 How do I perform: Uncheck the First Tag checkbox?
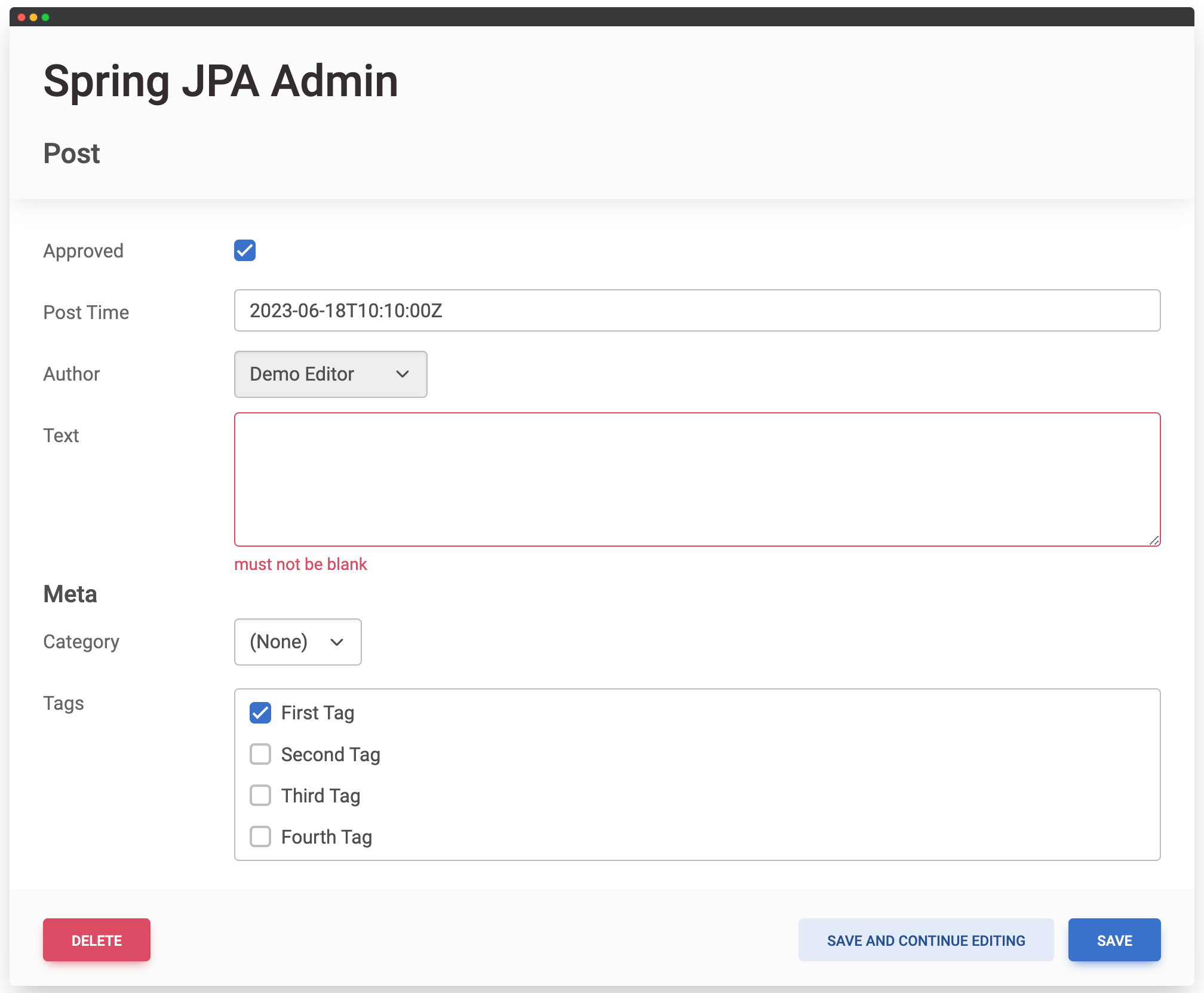click(x=260, y=713)
